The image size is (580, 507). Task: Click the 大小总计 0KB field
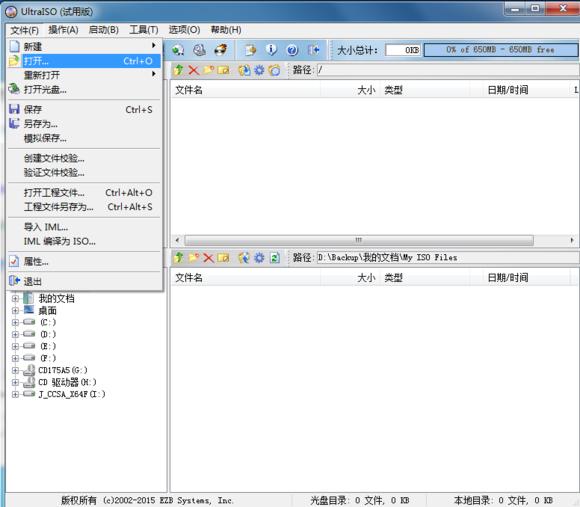point(403,50)
